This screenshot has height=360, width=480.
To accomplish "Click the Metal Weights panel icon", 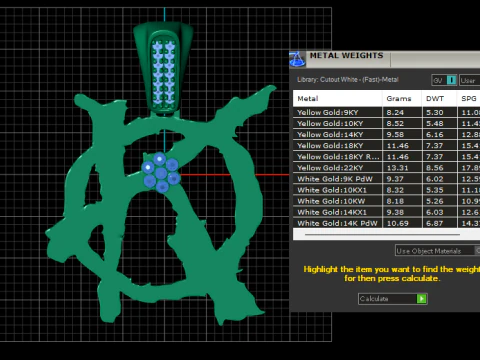I will click(297, 59).
